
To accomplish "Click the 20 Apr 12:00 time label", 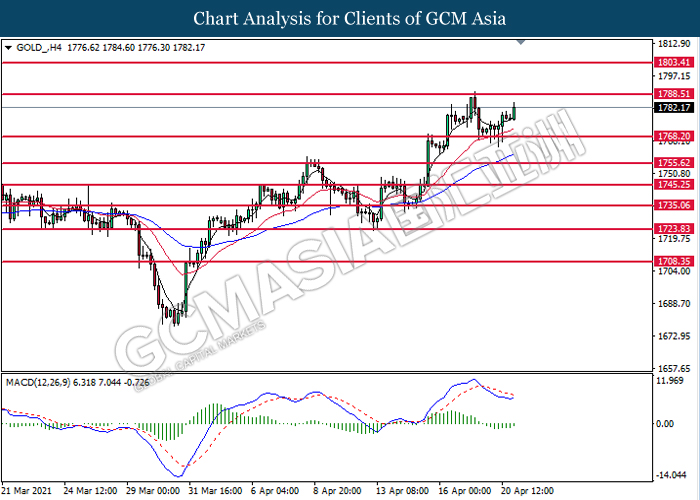I will click(528, 491).
